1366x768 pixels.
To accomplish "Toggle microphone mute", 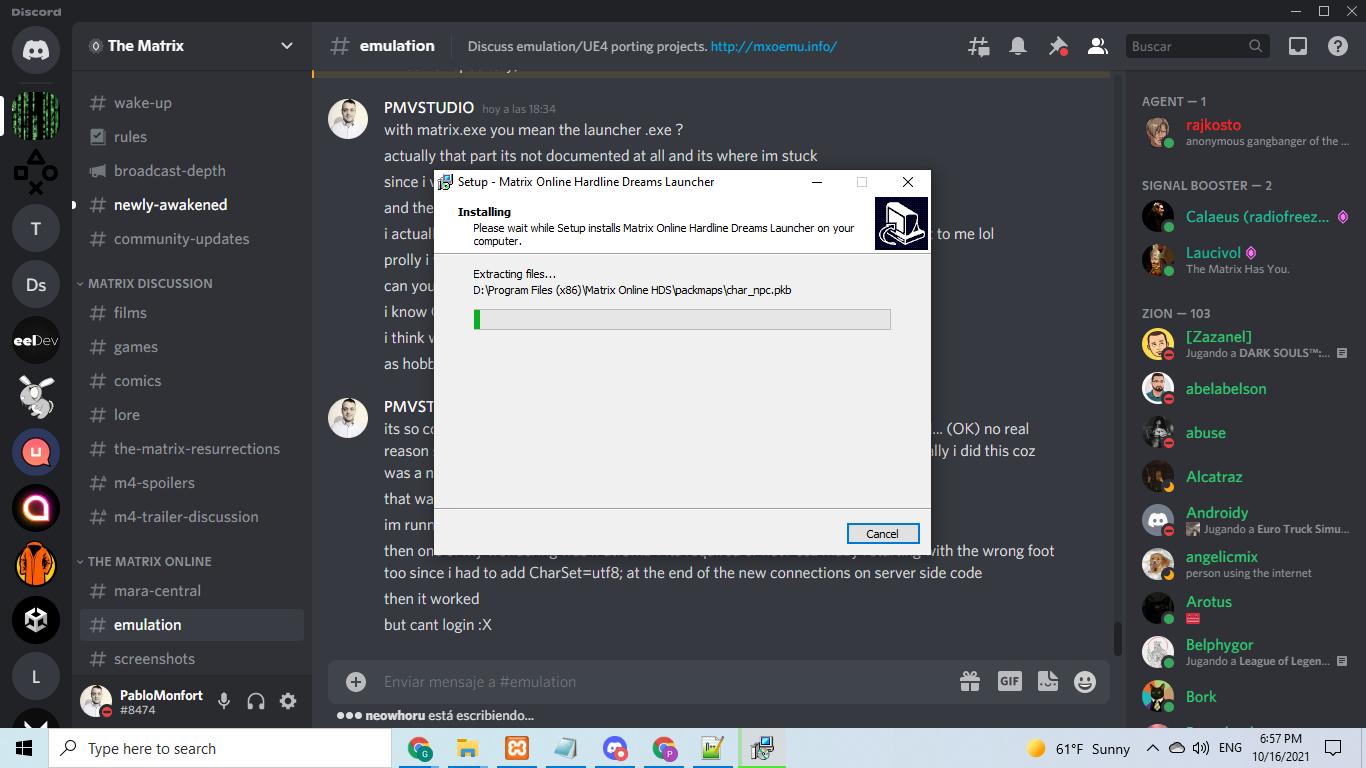I will 224,701.
